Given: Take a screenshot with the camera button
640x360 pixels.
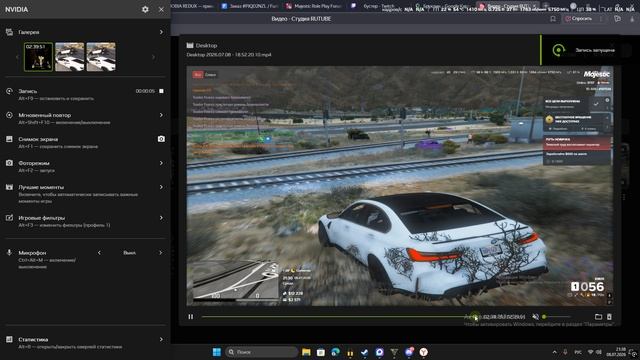Looking at the screenshot, I should click(161, 139).
